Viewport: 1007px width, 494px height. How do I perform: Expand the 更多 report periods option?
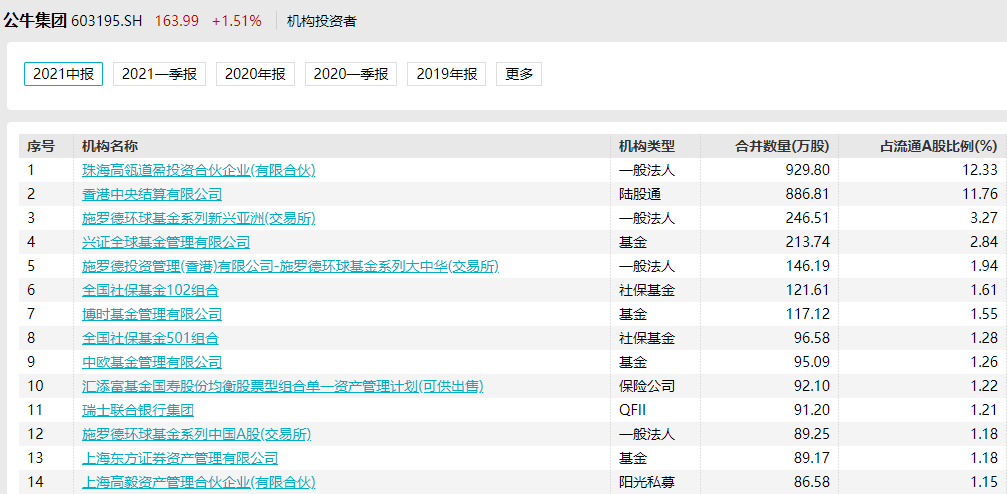[x=519, y=74]
